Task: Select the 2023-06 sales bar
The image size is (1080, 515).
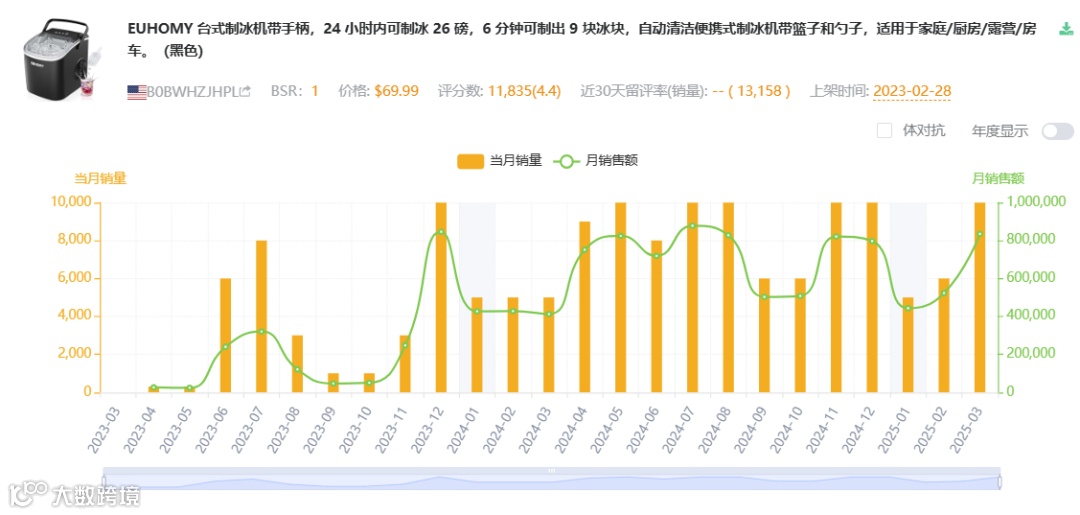Action: point(225,335)
